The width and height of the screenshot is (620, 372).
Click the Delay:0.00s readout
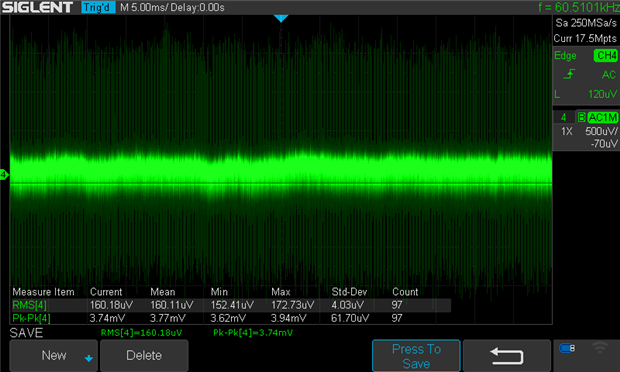tap(197, 8)
